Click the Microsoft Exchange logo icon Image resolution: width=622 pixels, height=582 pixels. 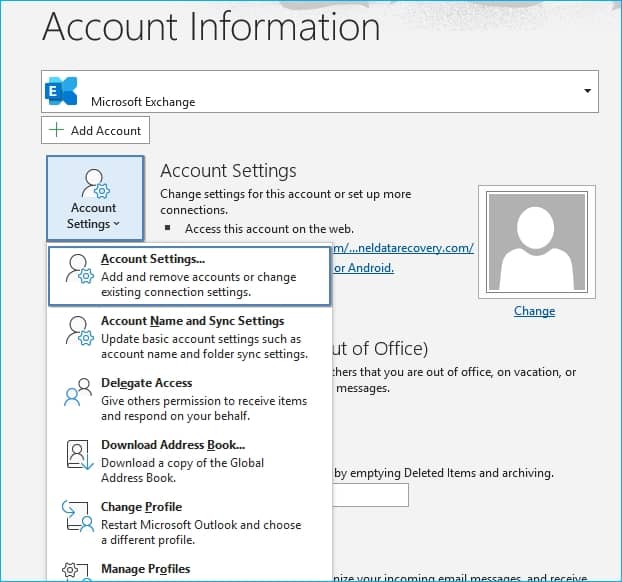[61, 91]
